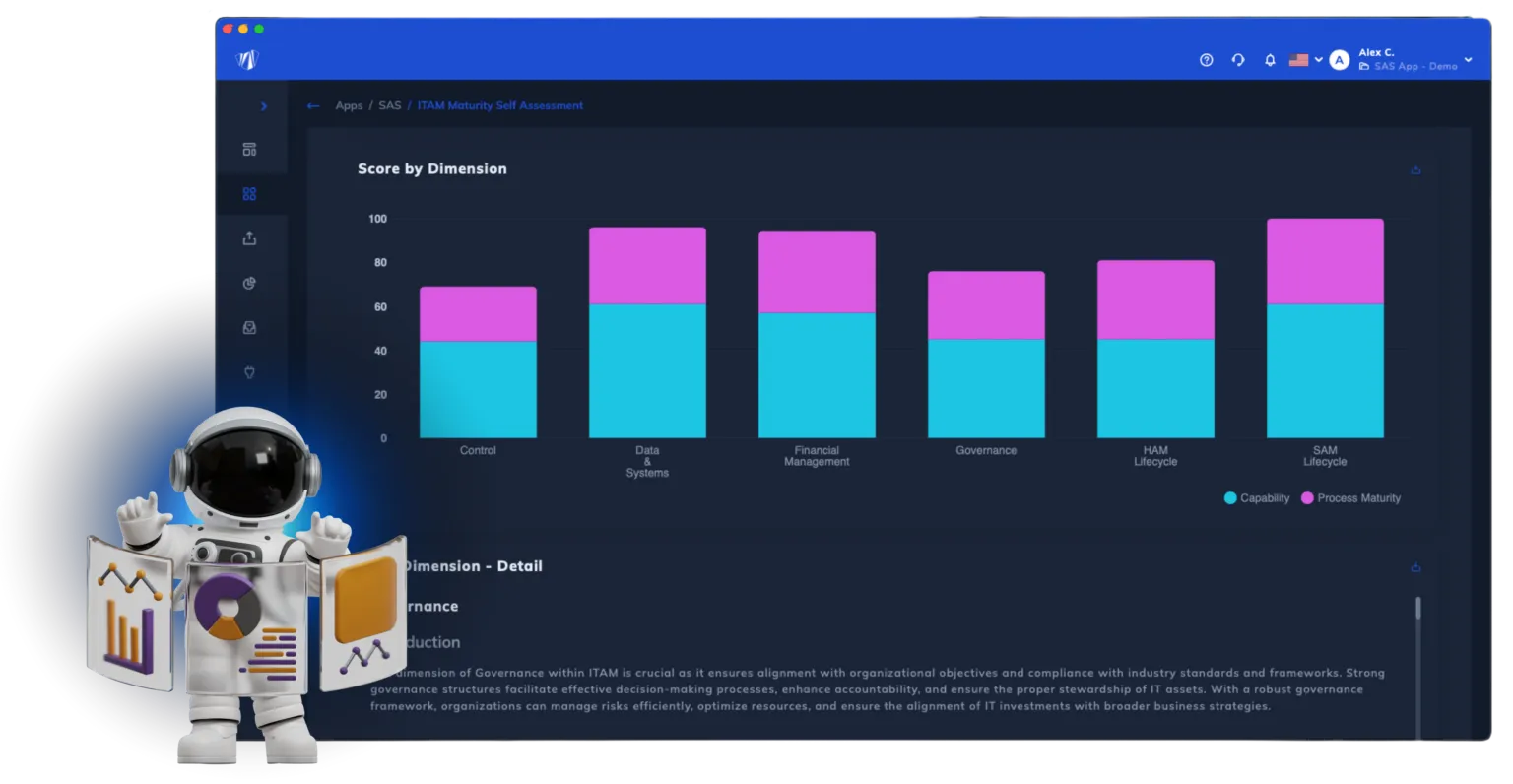Click the Control Capability bar segment
Screen dimensions: 1513x784
(478, 390)
